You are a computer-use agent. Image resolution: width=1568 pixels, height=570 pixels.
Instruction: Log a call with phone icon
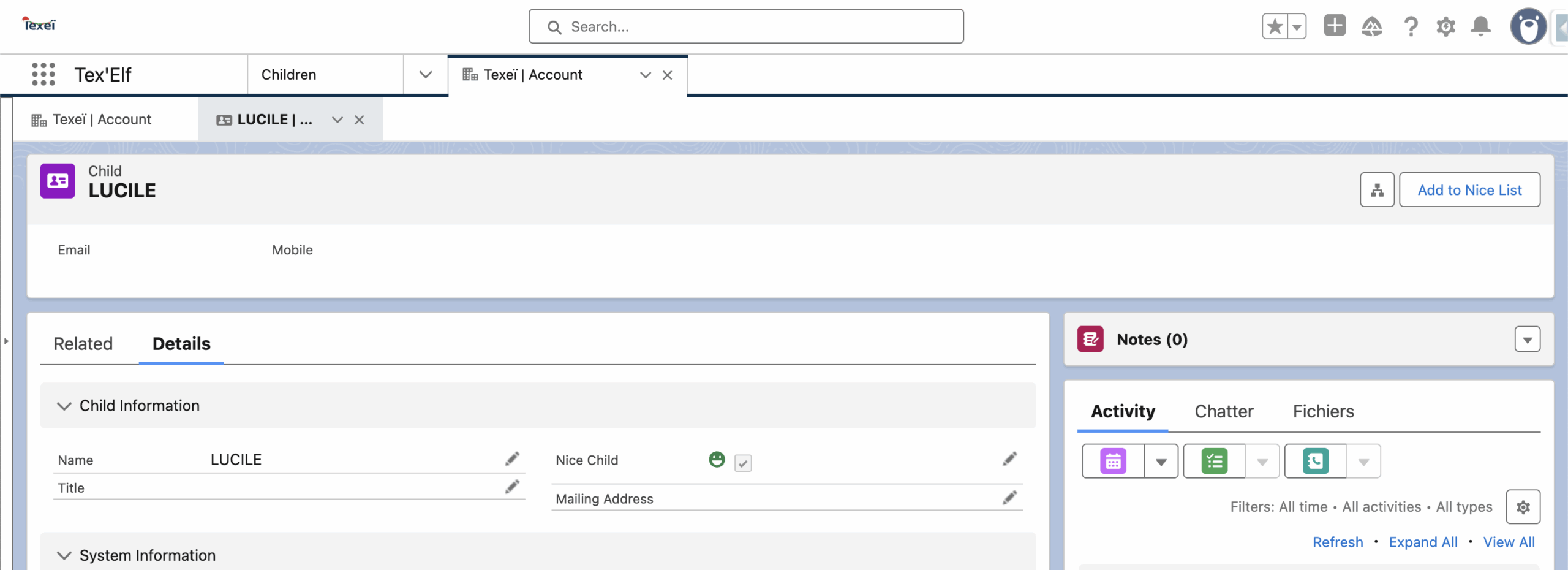1315,462
